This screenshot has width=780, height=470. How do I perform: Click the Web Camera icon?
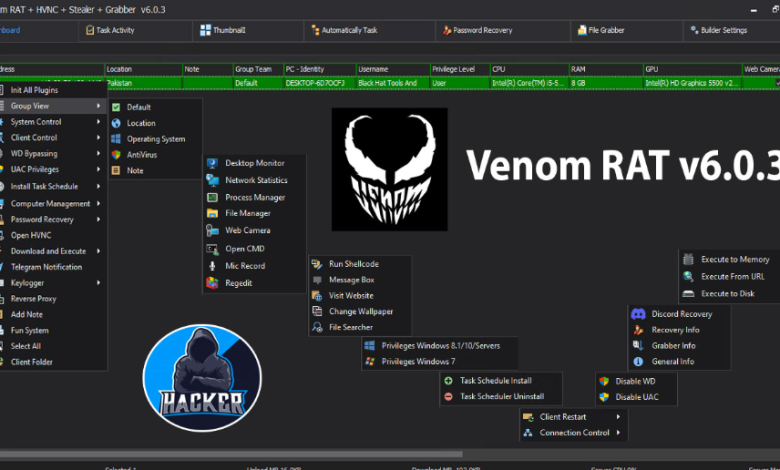(x=212, y=230)
